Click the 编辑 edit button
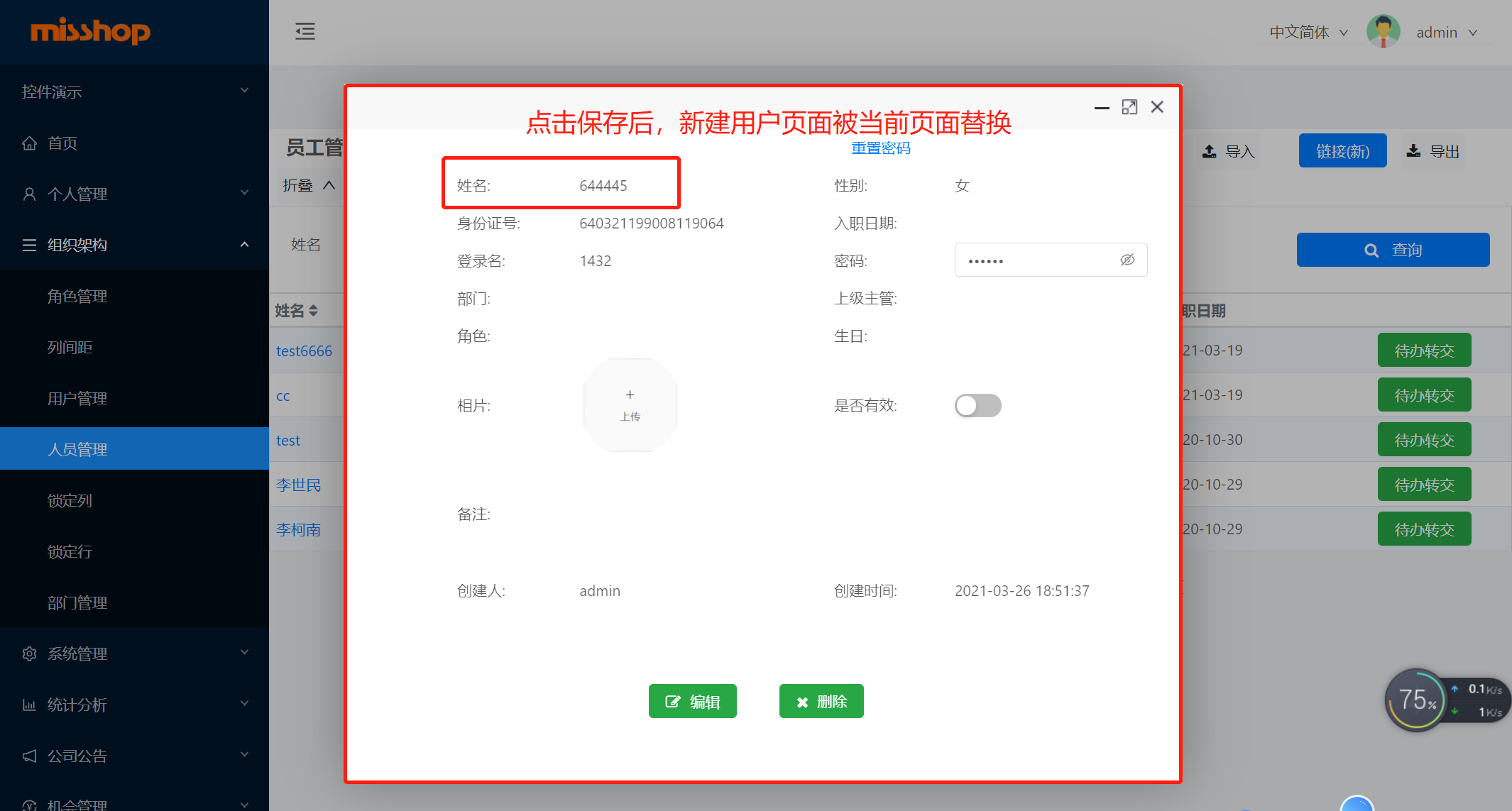Screen dimensions: 1512x811 692,702
